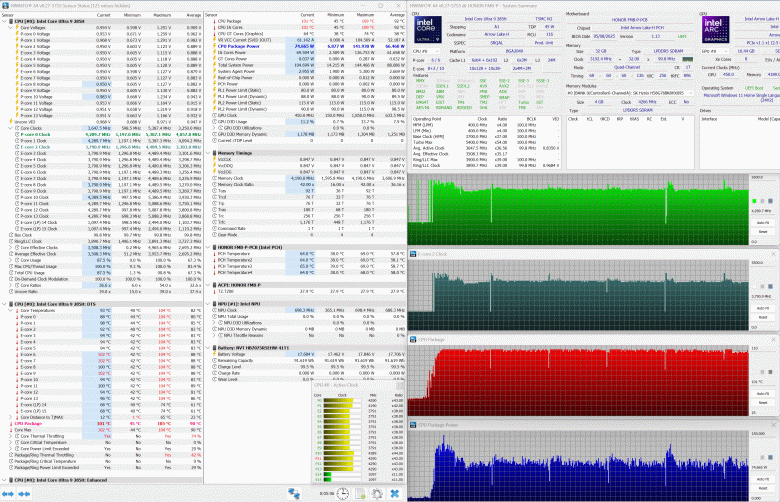Click Reset on the E-core 2 Clock graph

763,317
